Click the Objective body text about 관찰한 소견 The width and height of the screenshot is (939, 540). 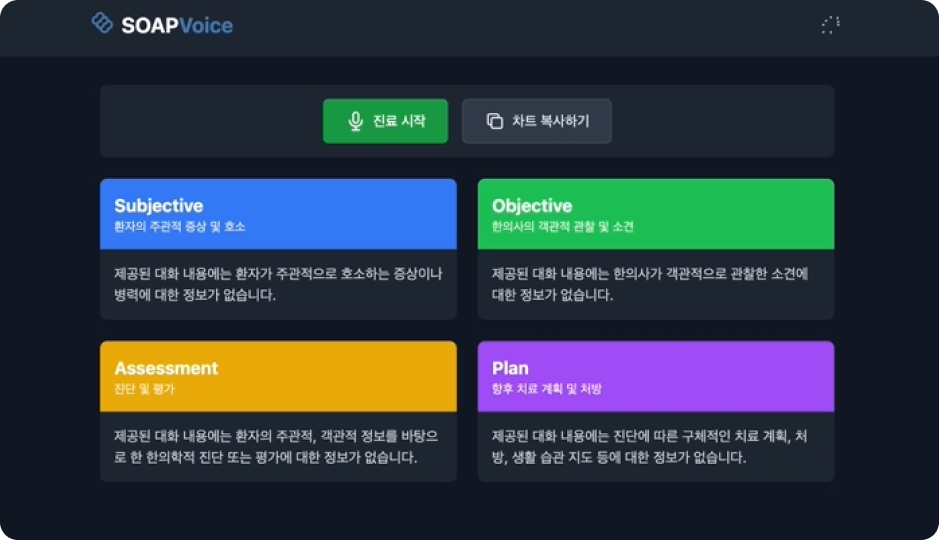[x=650, y=284]
